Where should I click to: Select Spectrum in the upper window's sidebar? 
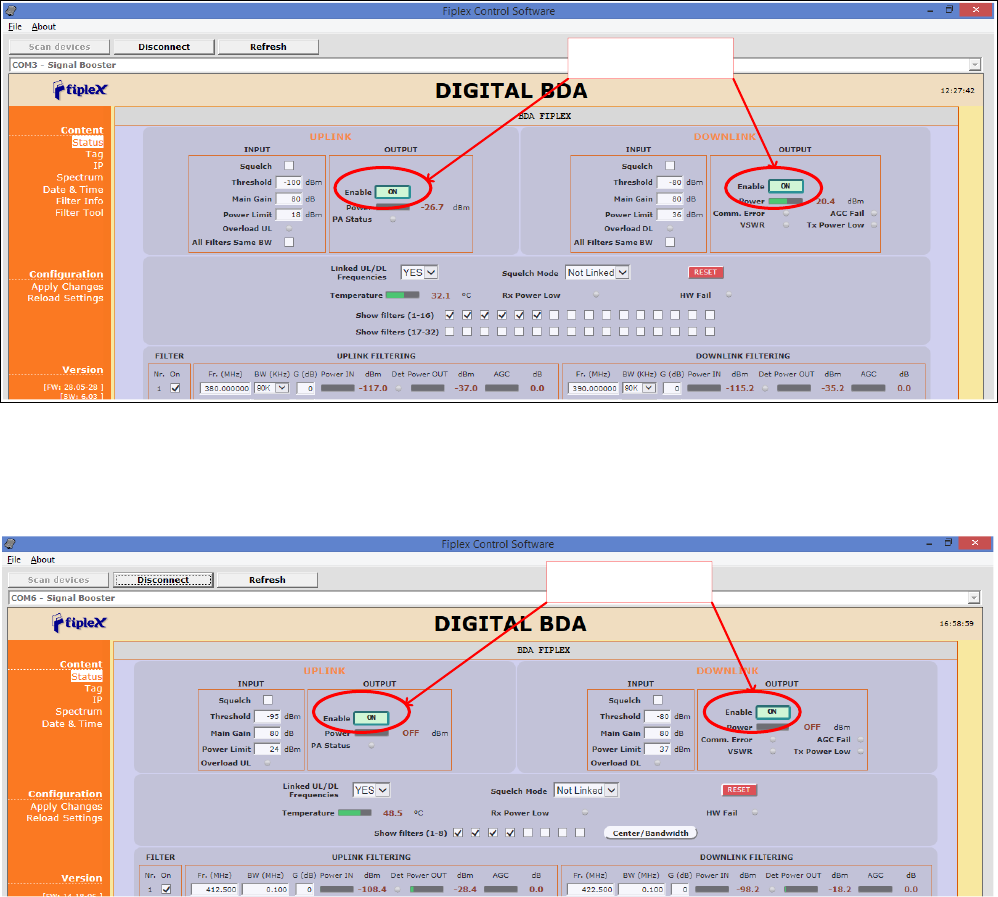coord(80,178)
